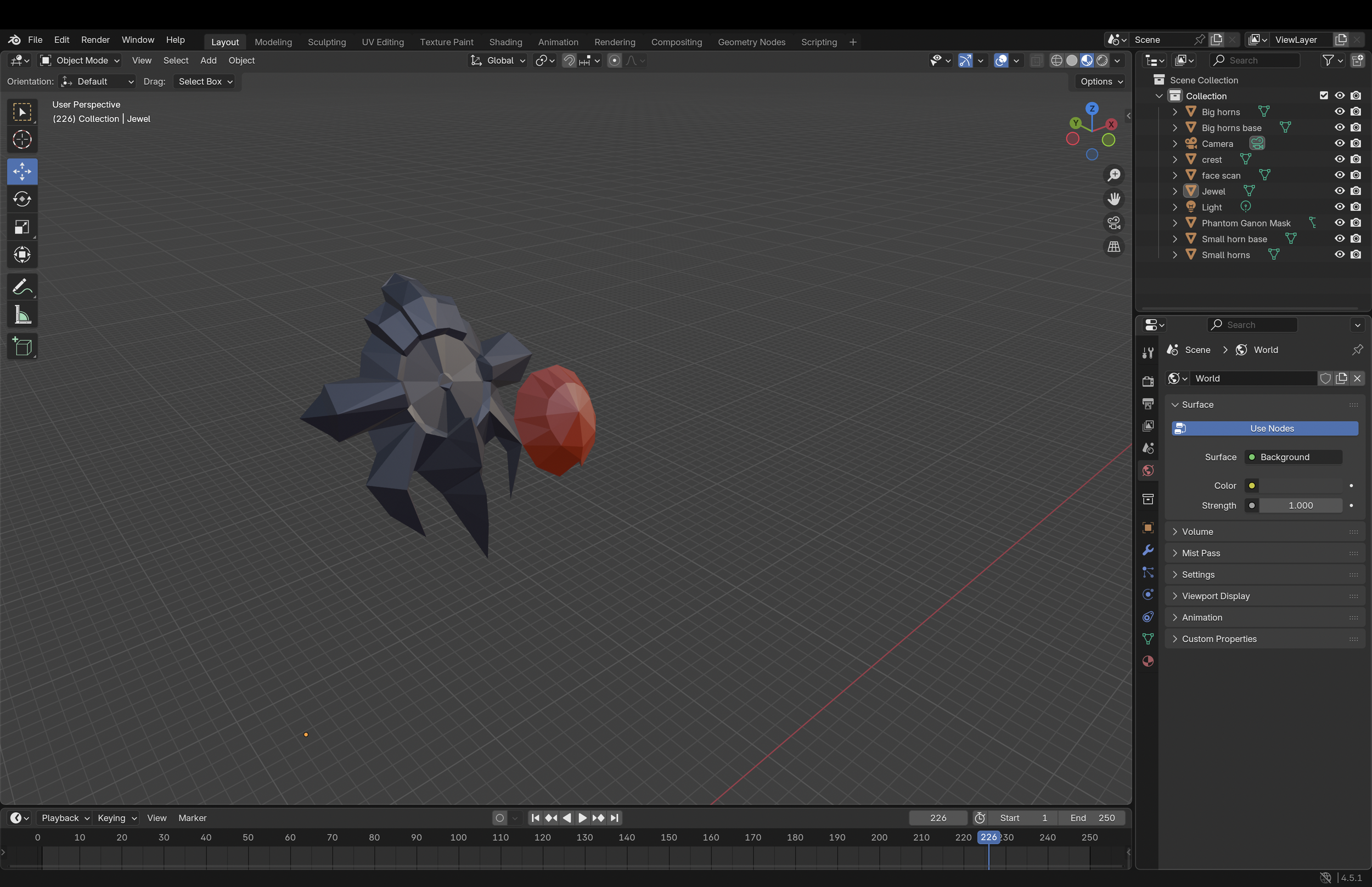Image resolution: width=1372 pixels, height=887 pixels.
Task: Open the Scene properties tab
Action: coord(1148,448)
